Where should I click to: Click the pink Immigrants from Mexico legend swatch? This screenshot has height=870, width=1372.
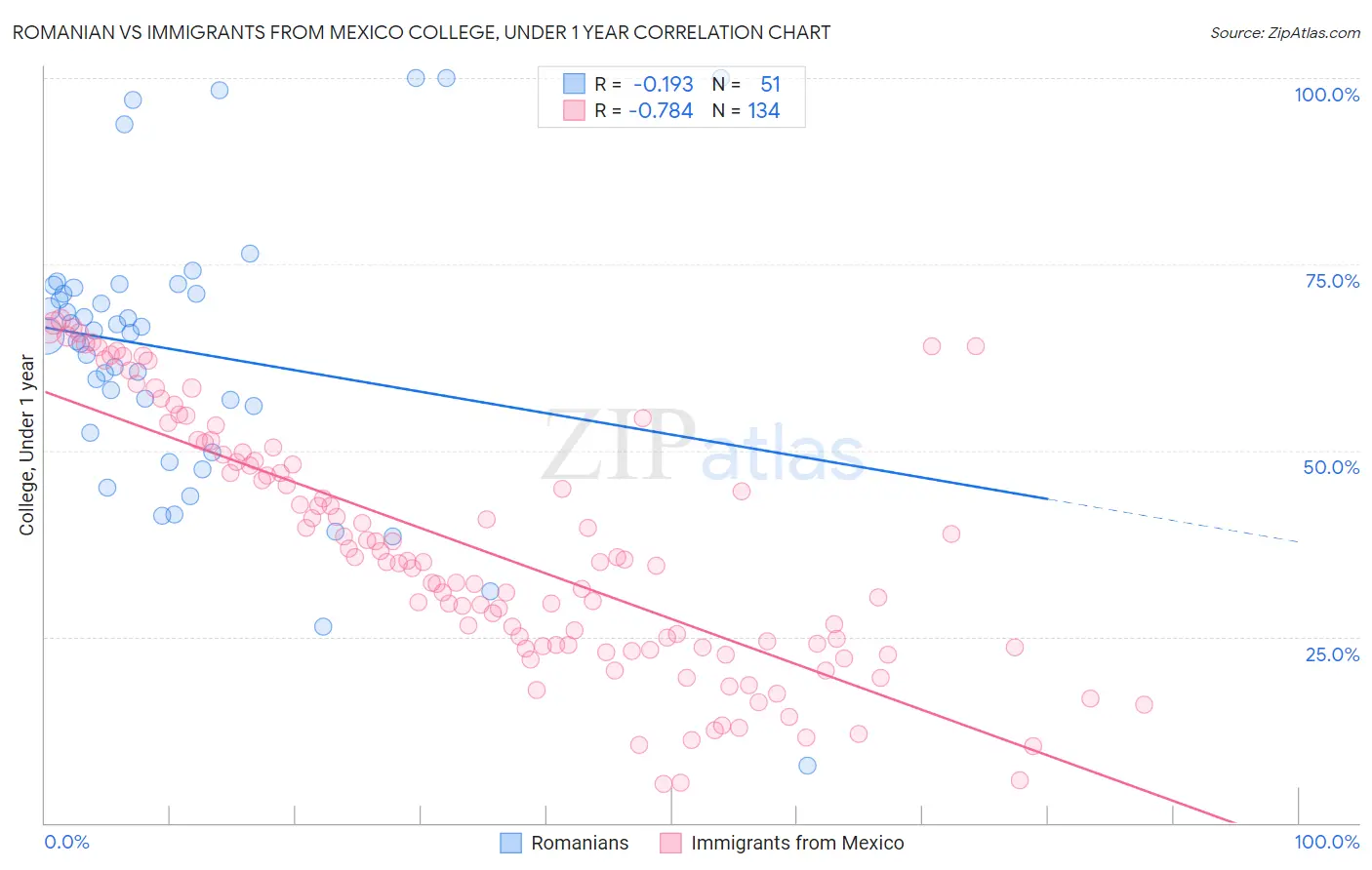tap(670, 843)
